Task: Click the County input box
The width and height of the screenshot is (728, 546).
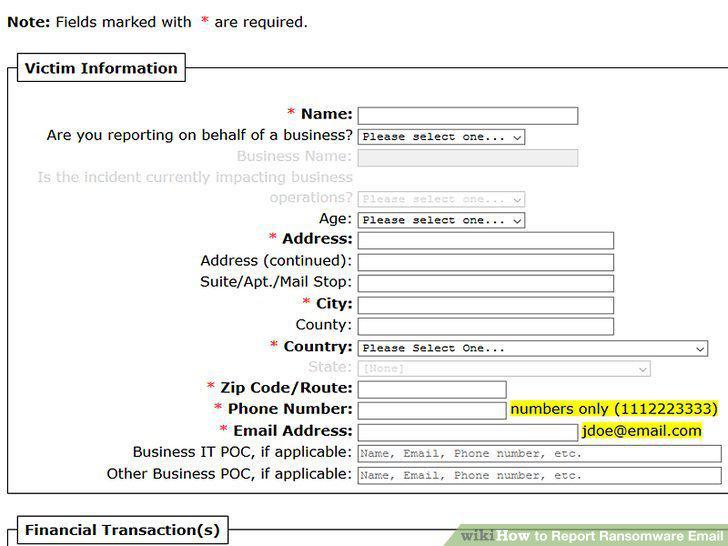Action: 486,326
